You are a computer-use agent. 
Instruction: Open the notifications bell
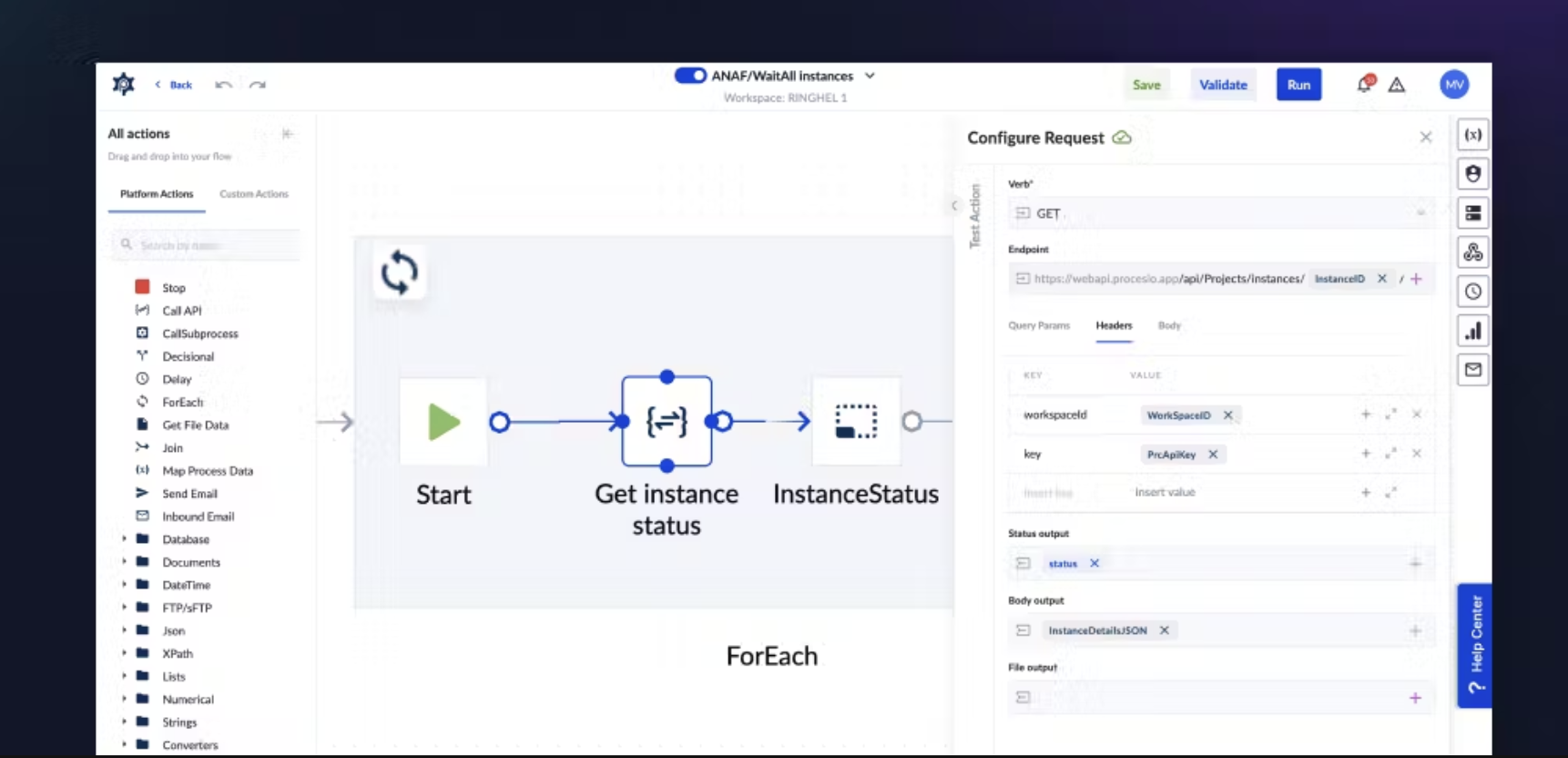pos(1364,84)
